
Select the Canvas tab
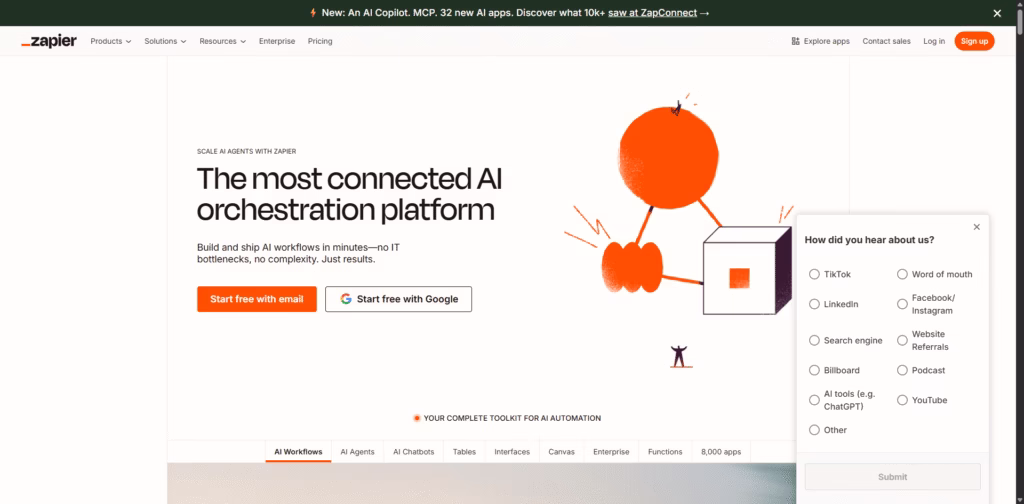[x=562, y=452]
